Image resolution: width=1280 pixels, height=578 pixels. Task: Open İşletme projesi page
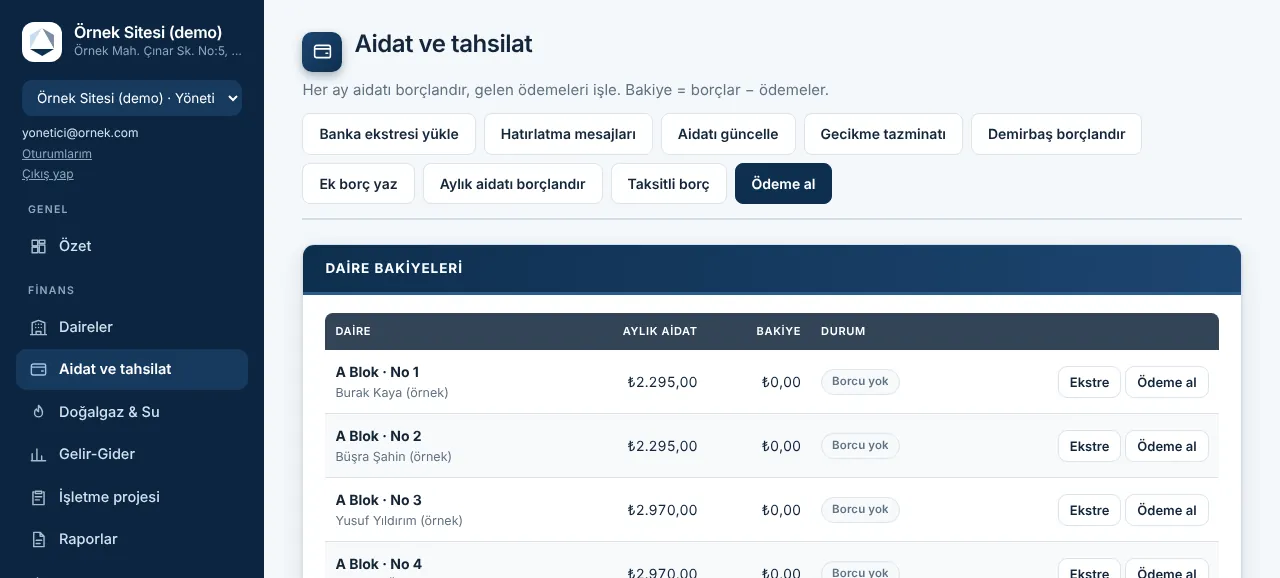pyautogui.click(x=132, y=497)
